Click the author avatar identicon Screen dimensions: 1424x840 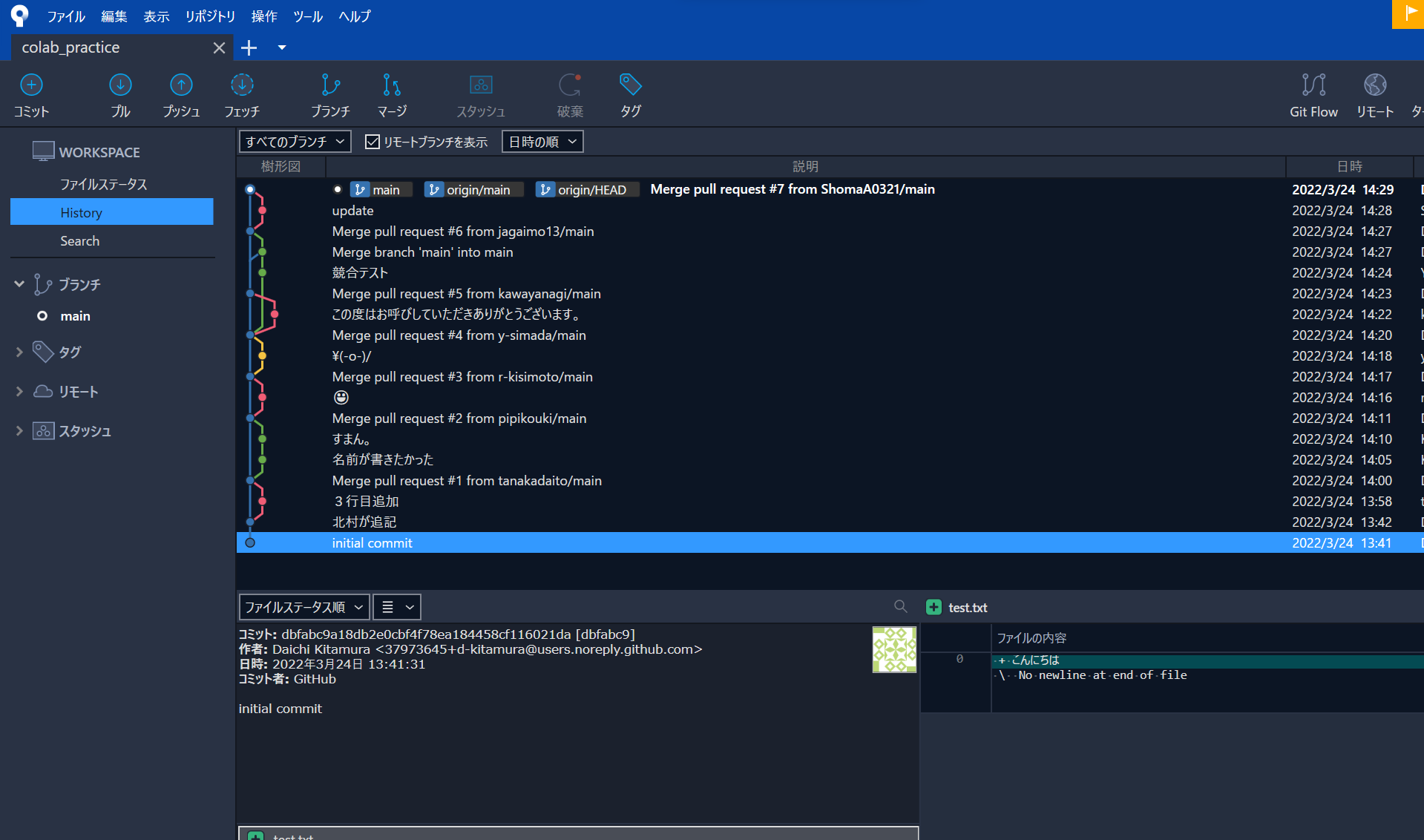pos(894,649)
